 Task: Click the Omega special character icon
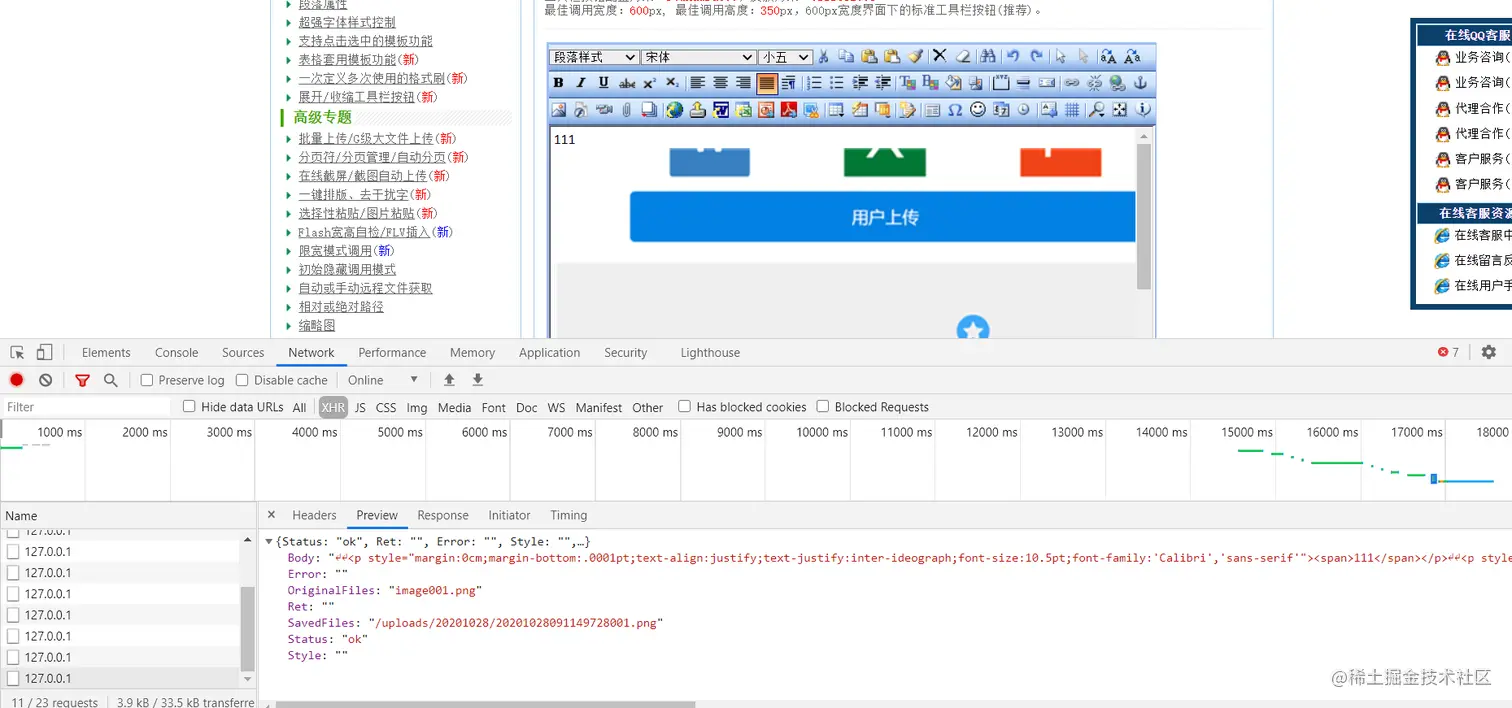tap(955, 110)
